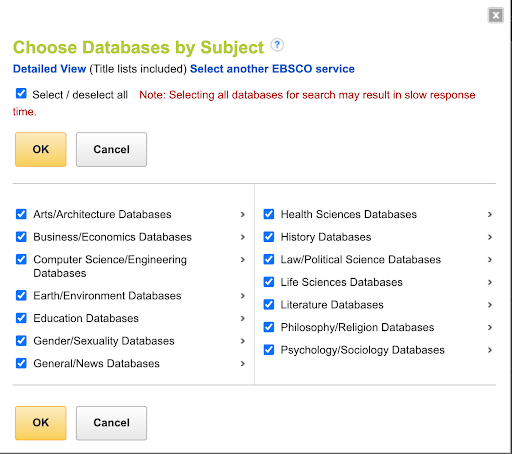The width and height of the screenshot is (512, 454).
Task: Click the top OK button
Action: click(x=41, y=149)
